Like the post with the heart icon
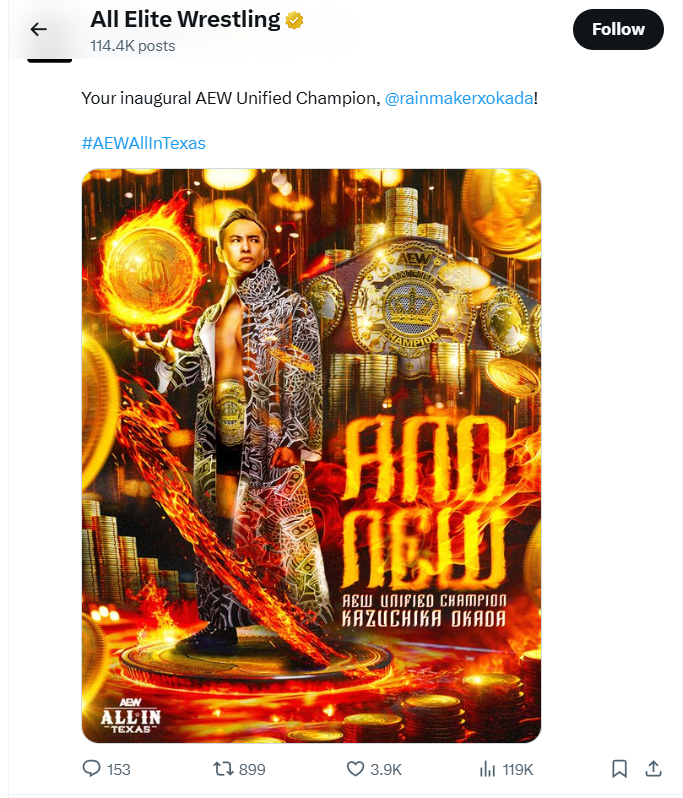 [x=355, y=768]
